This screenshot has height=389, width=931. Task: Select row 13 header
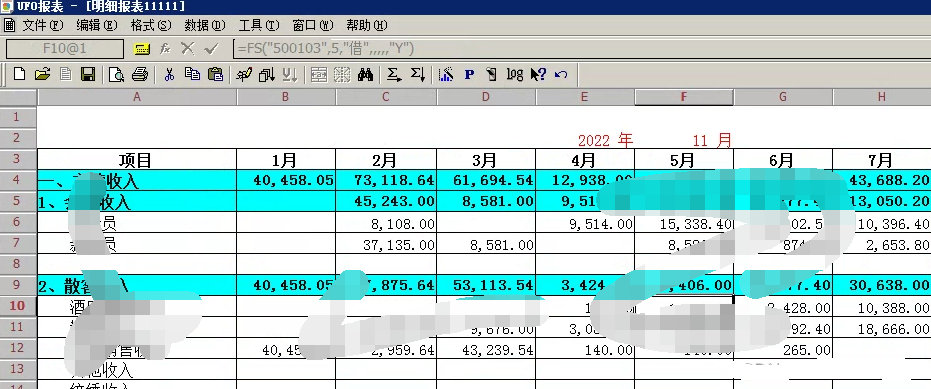point(18,368)
